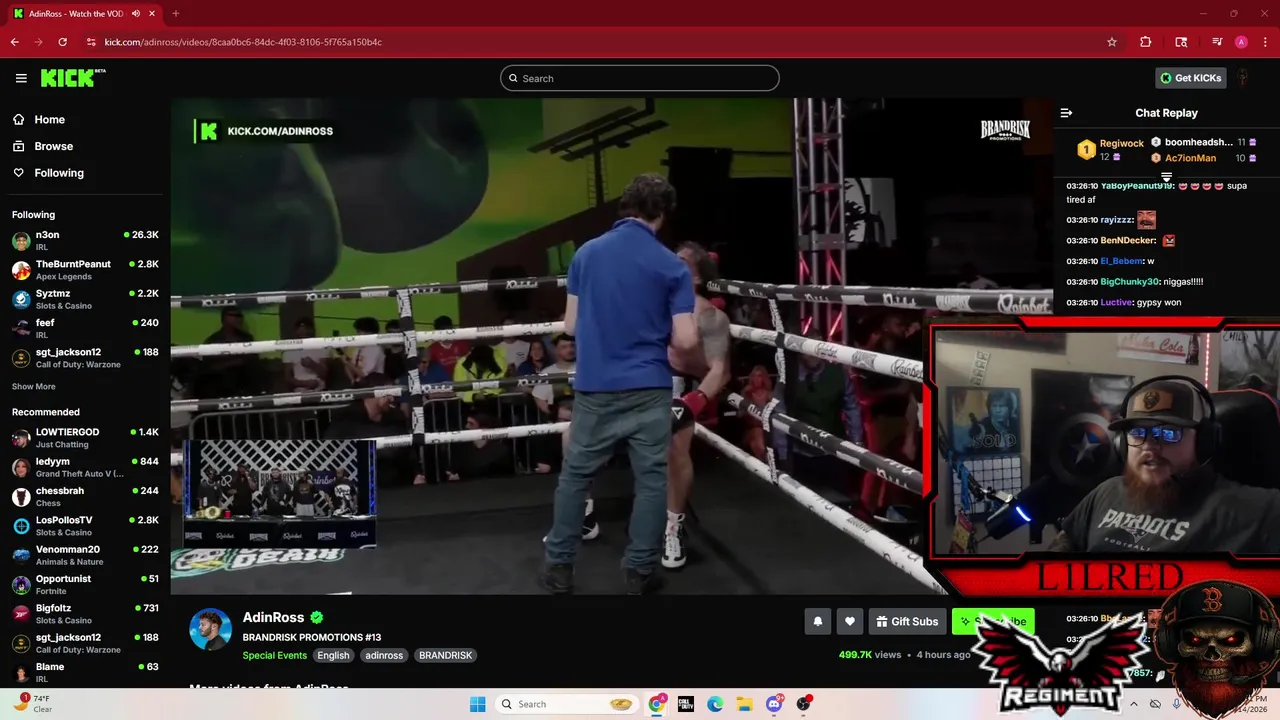Select LosPollosTV in Recommended

coord(85,526)
